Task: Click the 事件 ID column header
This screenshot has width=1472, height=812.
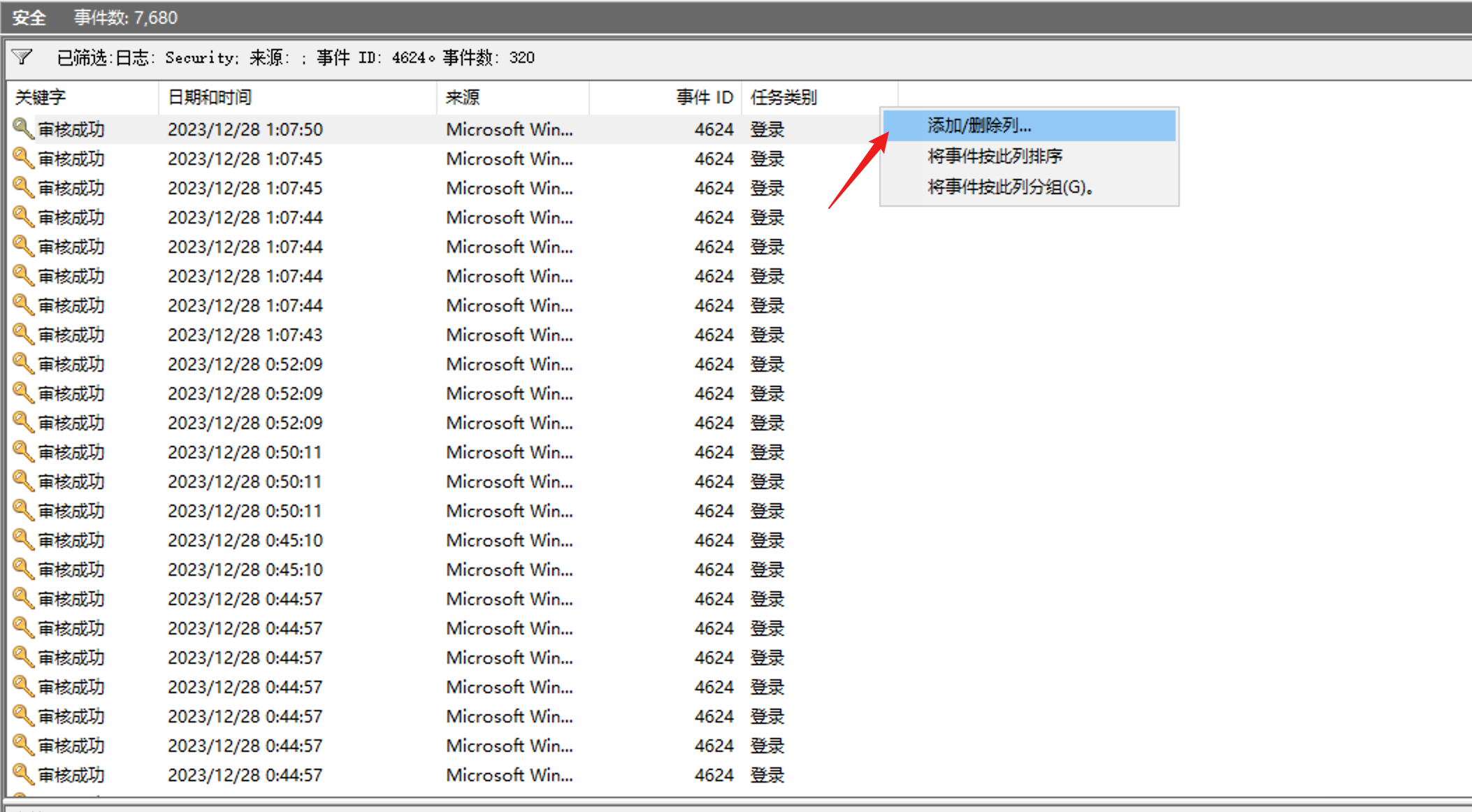Action: pos(704,97)
